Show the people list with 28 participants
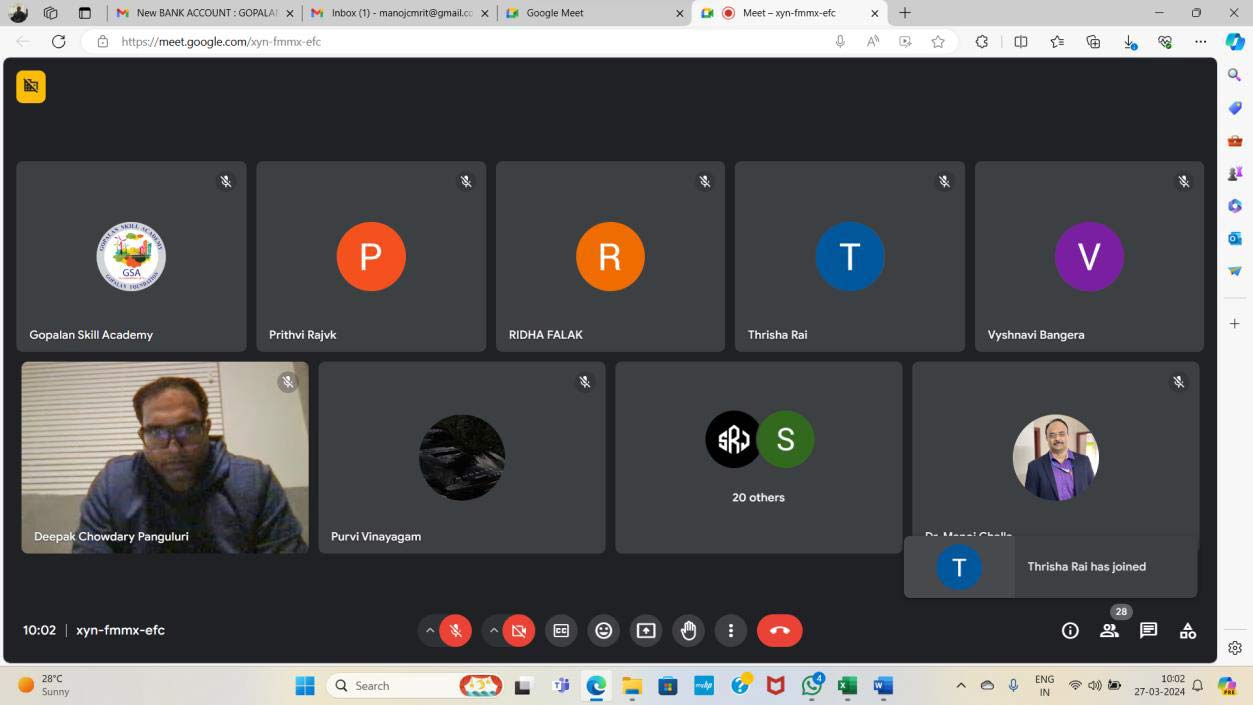 pos(1110,630)
